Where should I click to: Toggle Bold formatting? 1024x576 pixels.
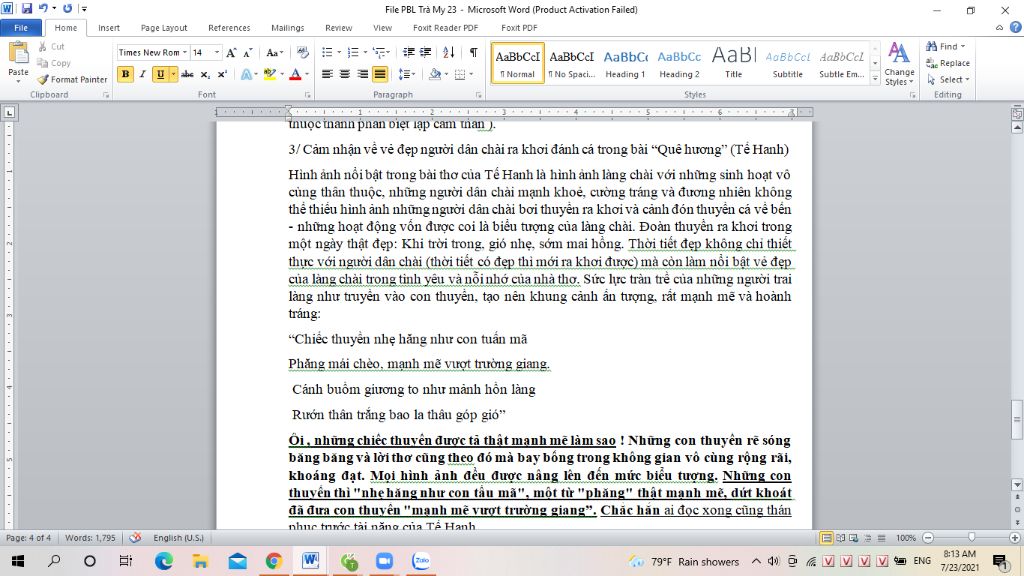point(125,74)
